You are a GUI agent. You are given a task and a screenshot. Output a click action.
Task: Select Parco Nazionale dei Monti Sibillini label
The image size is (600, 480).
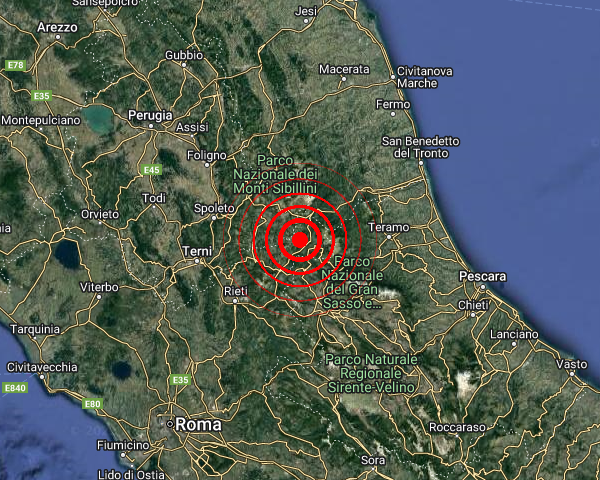[x=276, y=174]
